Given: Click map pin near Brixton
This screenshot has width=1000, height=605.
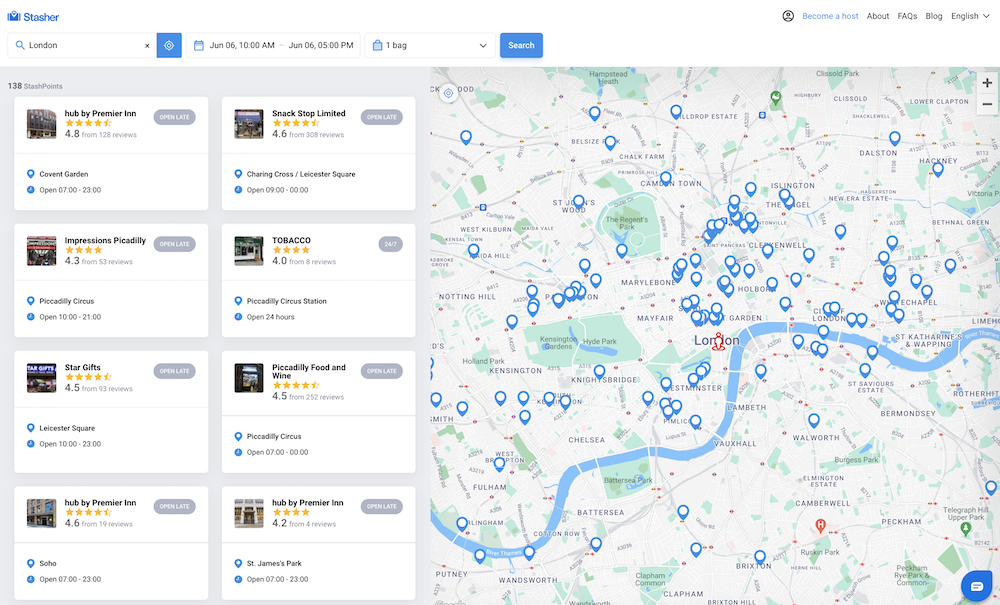Looking at the screenshot, I should point(760,557).
